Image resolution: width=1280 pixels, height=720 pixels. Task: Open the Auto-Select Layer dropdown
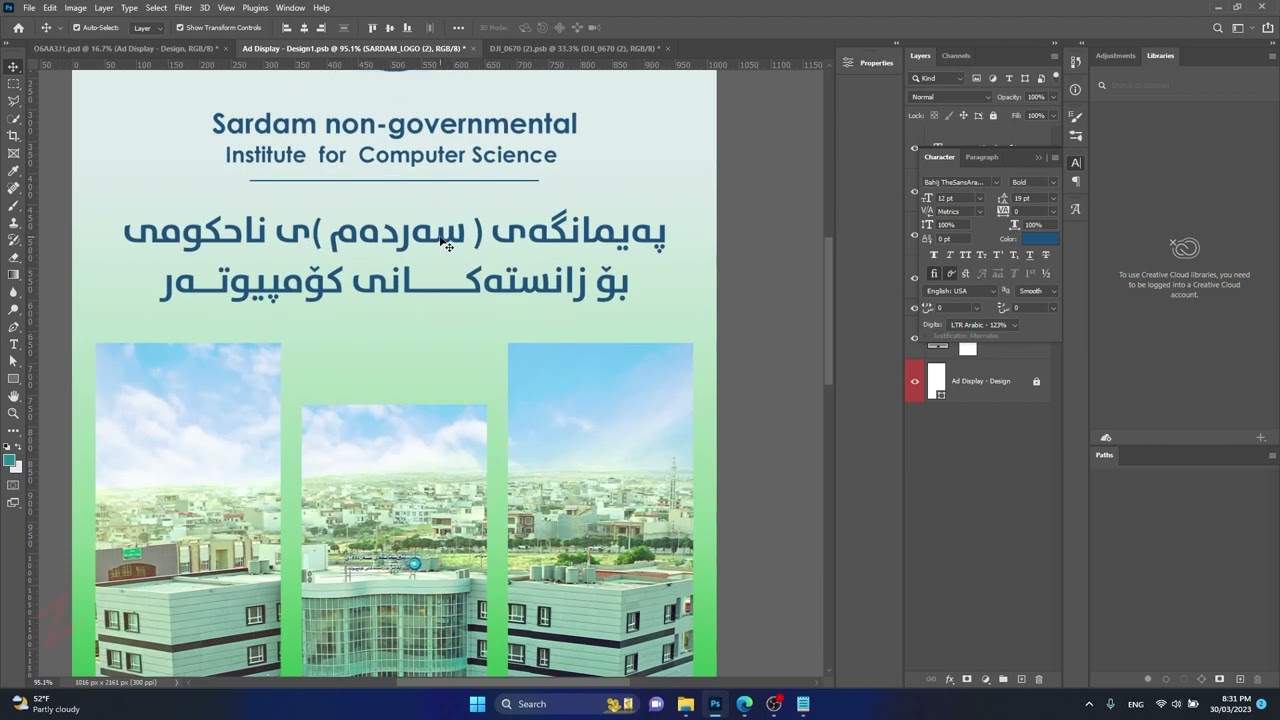tap(147, 28)
